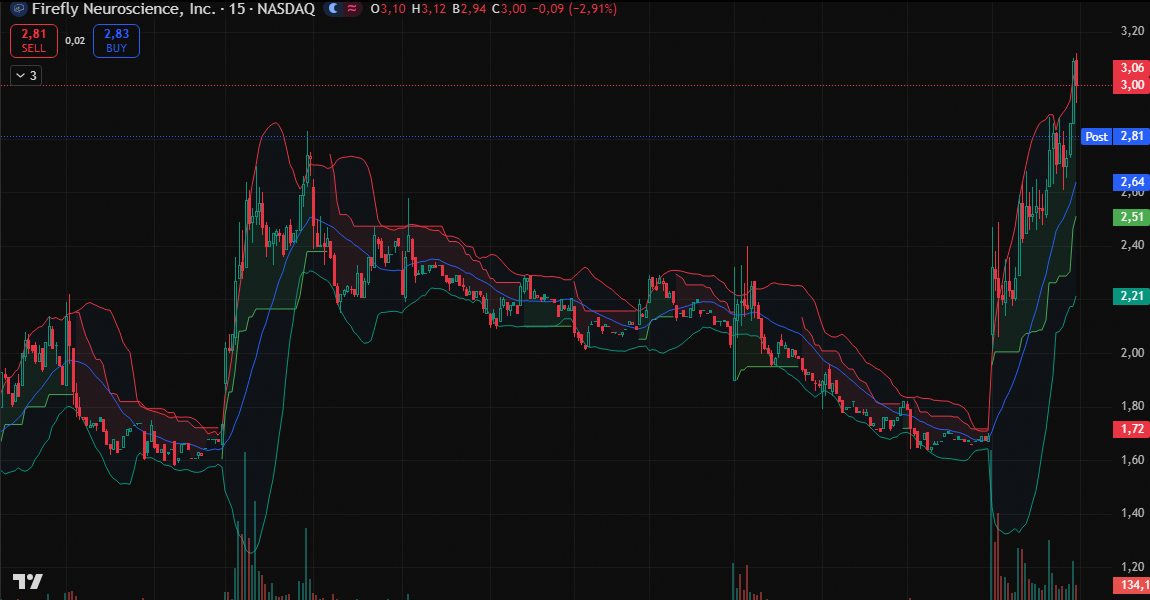The width and height of the screenshot is (1150, 600).
Task: Click the blue 2,64 indicator price label
Action: [1132, 182]
